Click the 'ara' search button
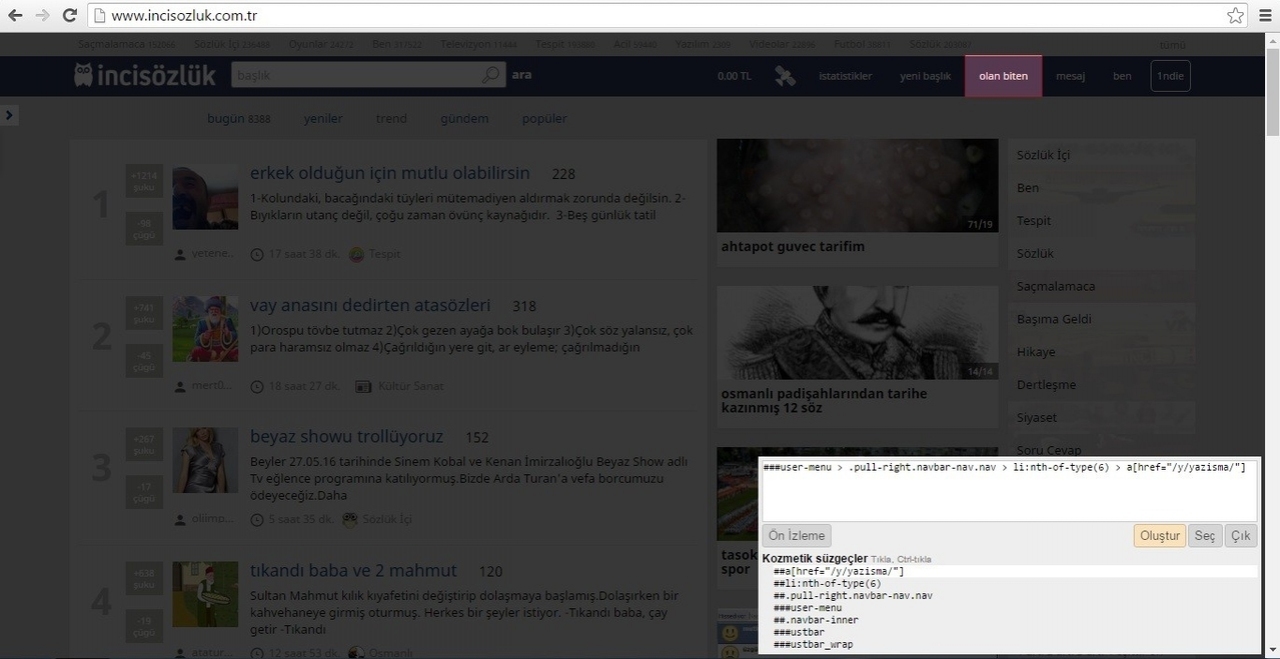 coord(521,75)
